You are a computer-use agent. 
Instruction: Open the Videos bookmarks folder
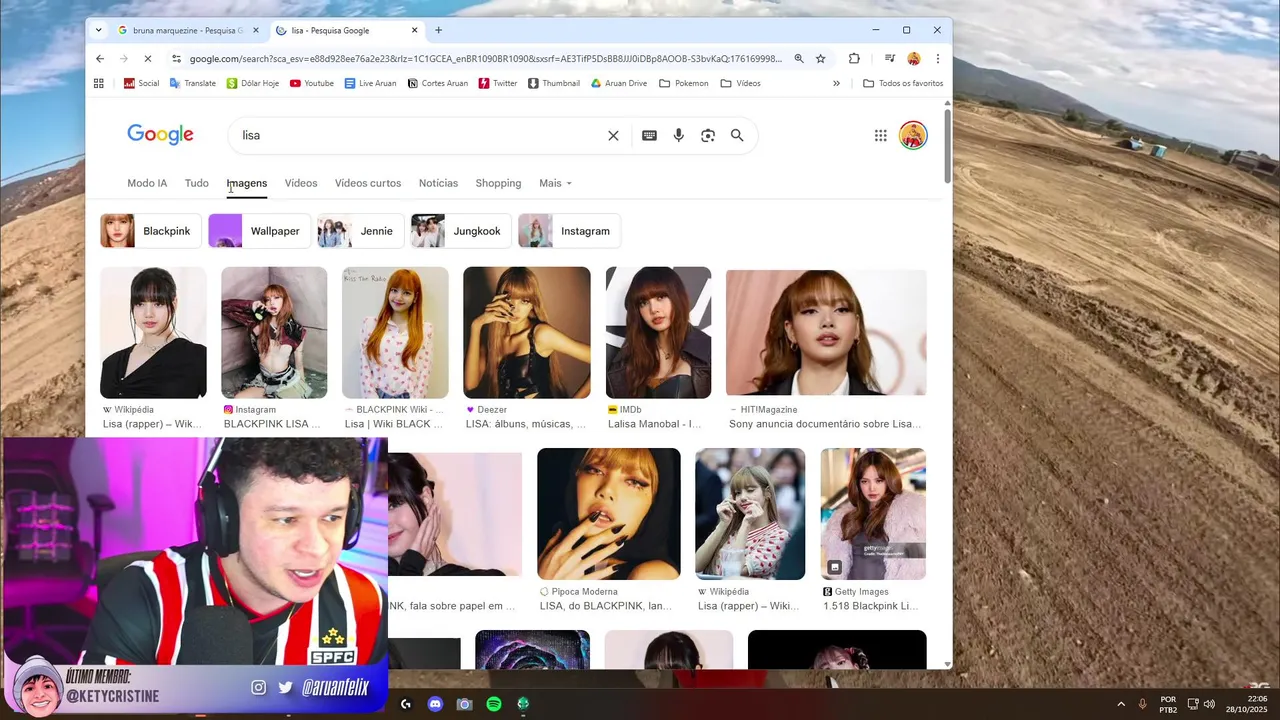pos(741,84)
